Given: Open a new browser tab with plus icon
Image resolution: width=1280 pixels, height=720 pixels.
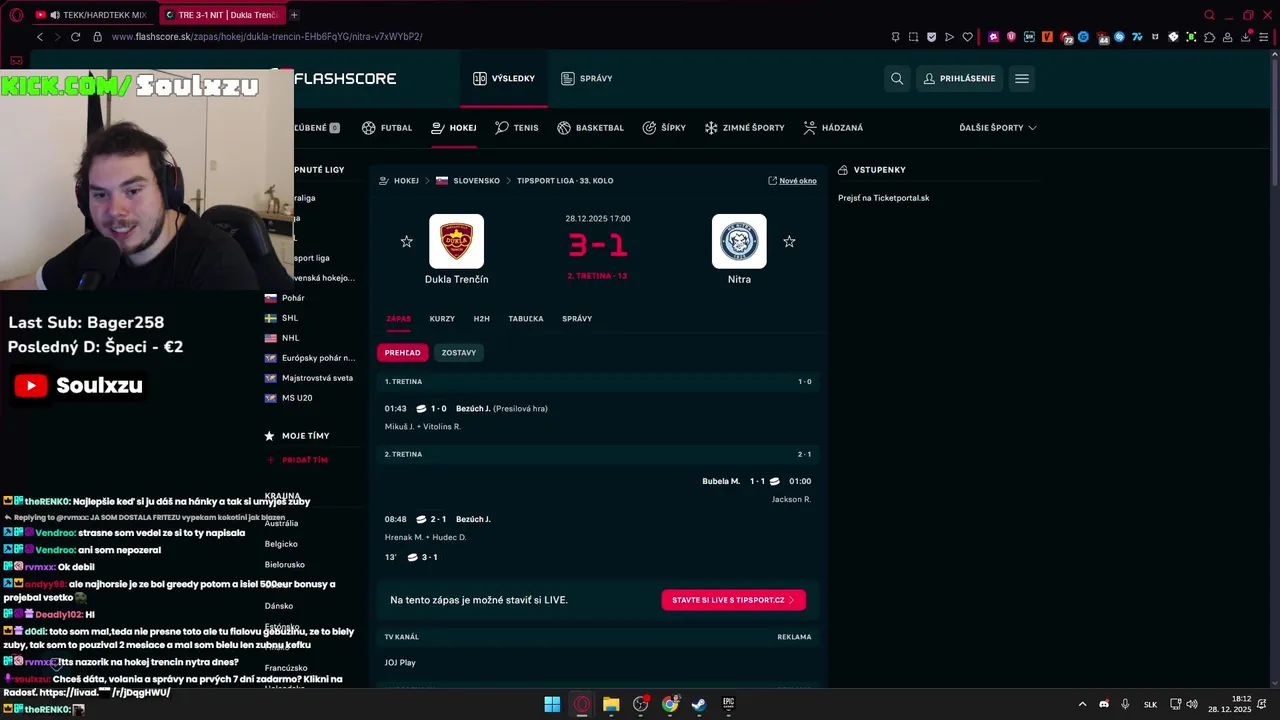Looking at the screenshot, I should pos(294,15).
